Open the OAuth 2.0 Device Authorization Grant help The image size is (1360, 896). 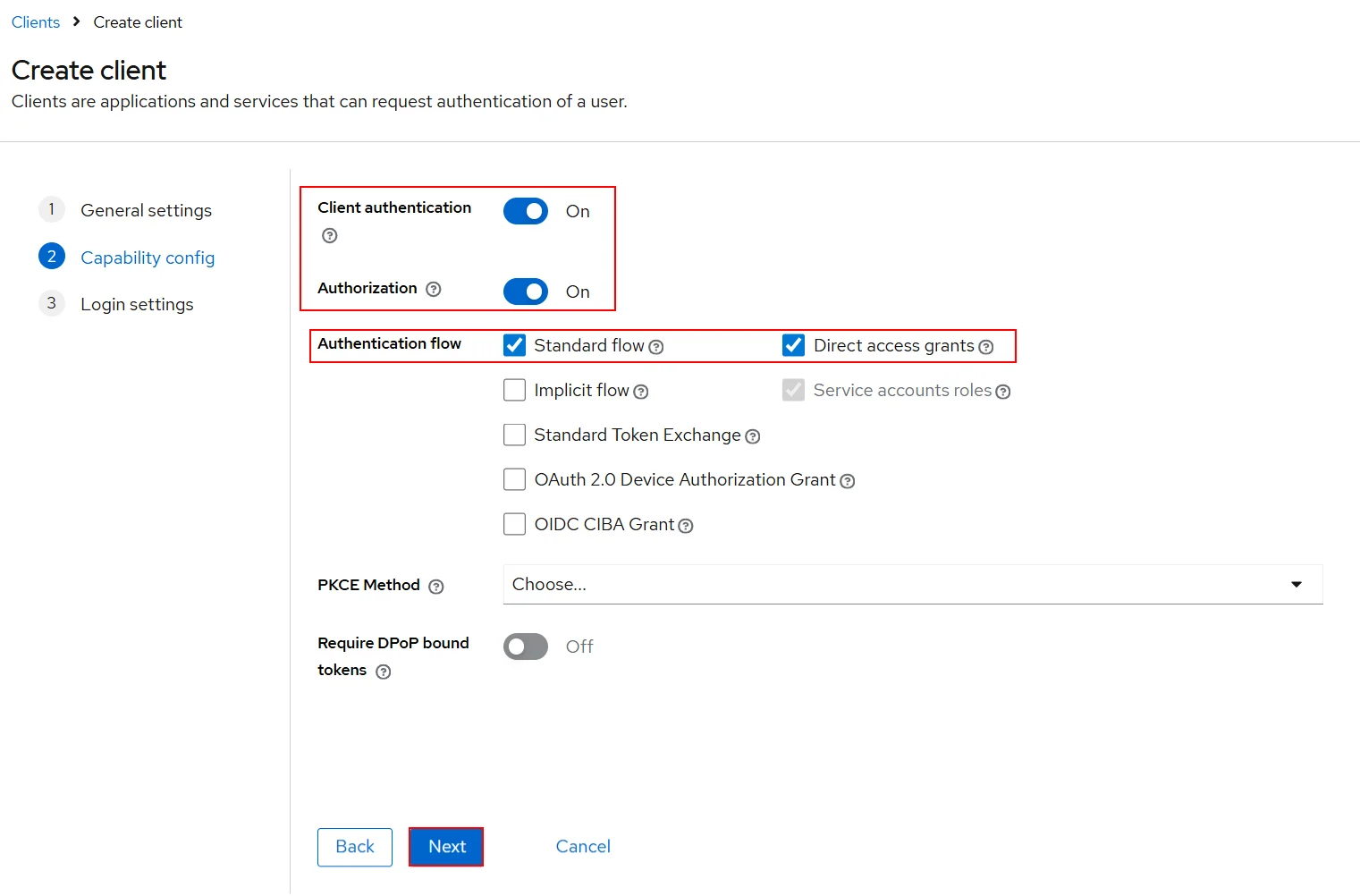point(848,481)
